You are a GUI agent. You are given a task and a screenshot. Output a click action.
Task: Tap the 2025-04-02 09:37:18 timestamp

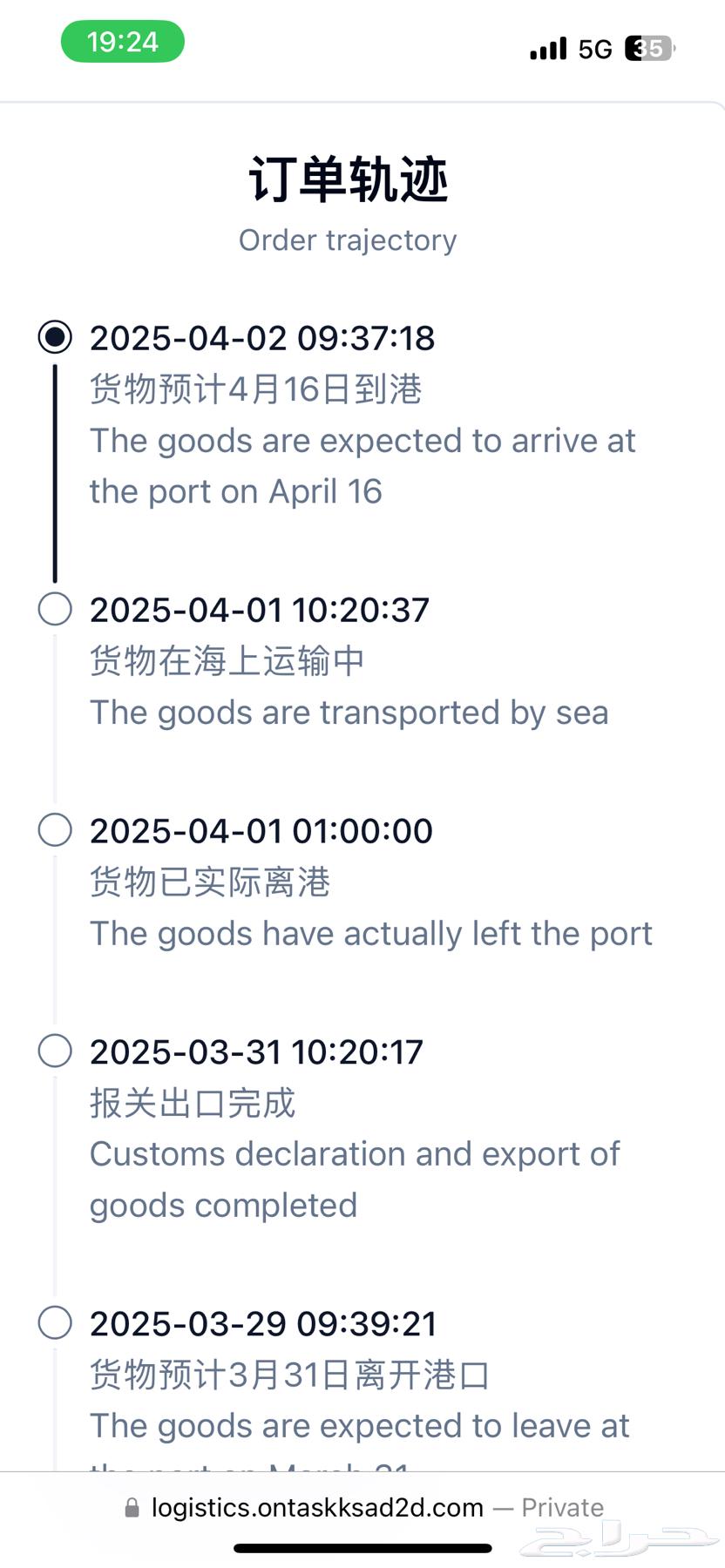point(262,338)
